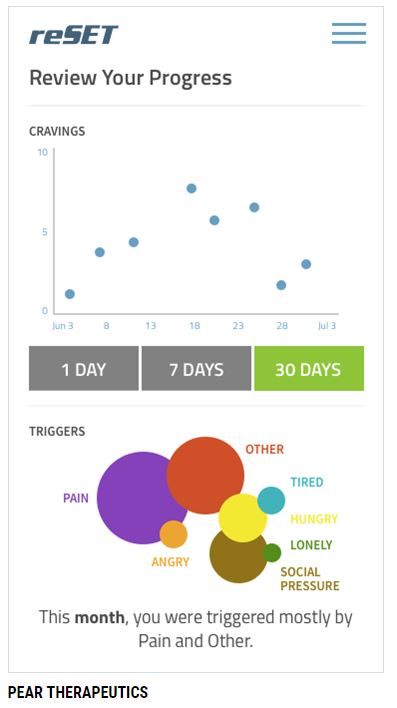Click the orange Angry trigger bubble
The height and width of the screenshot is (708, 397).
pos(173,534)
